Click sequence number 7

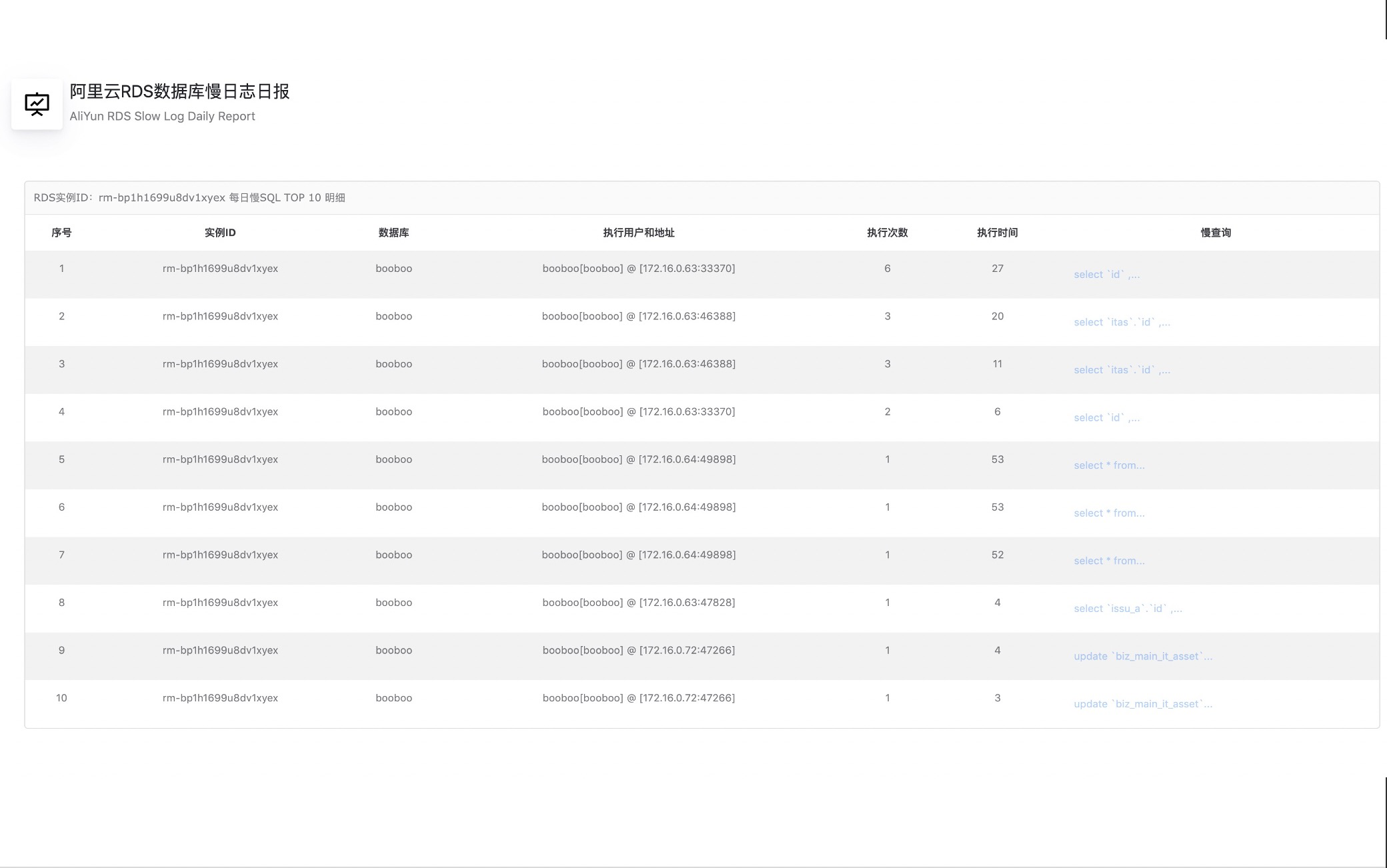pos(61,555)
